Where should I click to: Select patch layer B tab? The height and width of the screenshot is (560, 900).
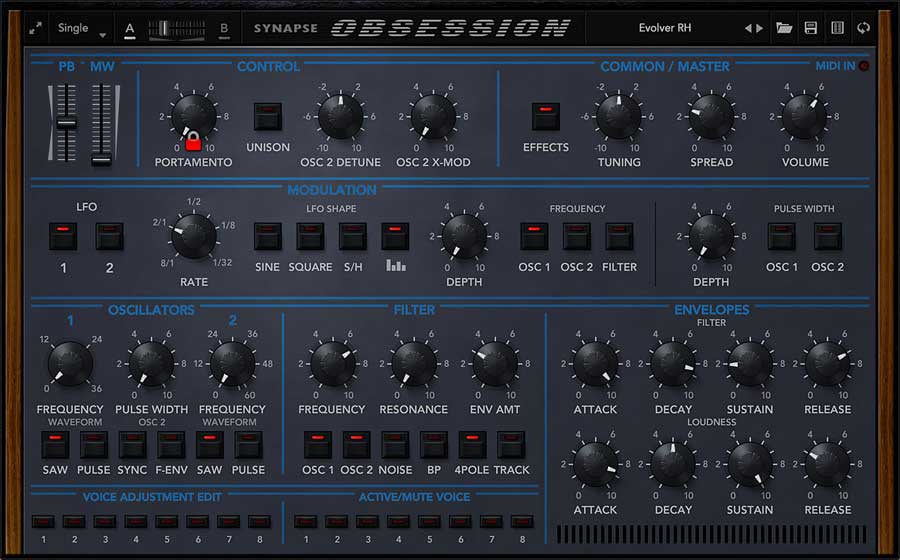[224, 29]
